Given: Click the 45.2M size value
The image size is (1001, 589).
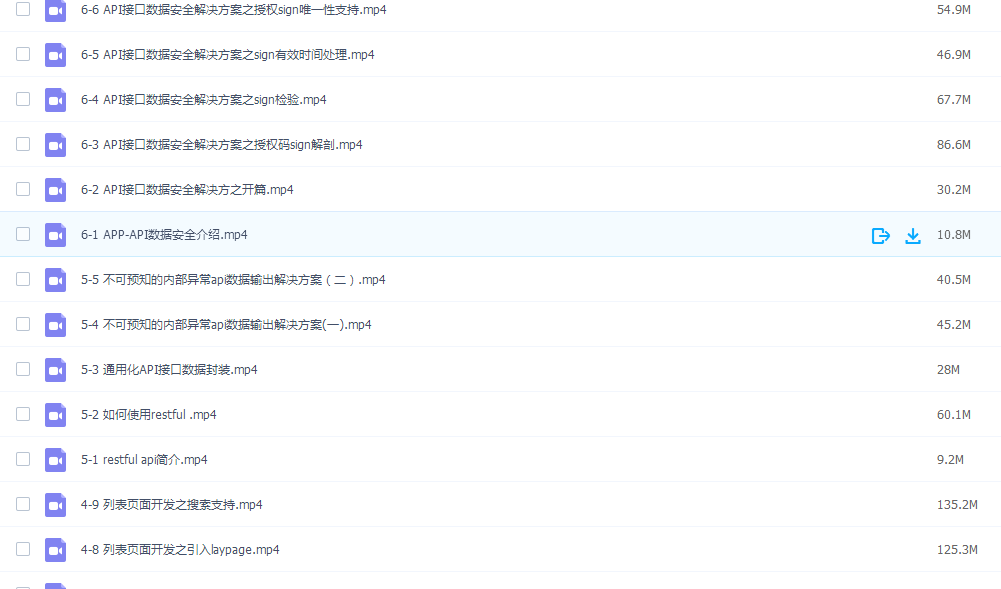Looking at the screenshot, I should click(x=954, y=325).
